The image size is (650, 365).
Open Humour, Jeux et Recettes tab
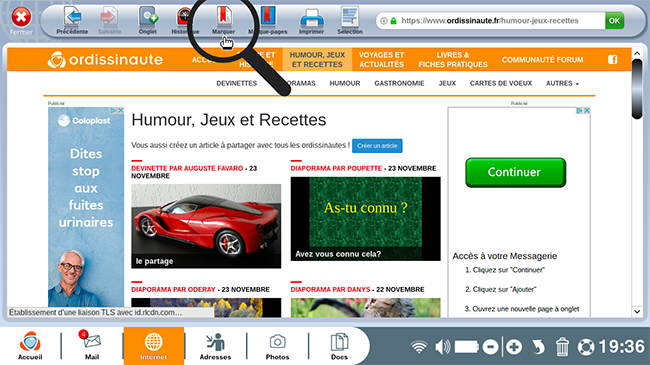(x=317, y=60)
